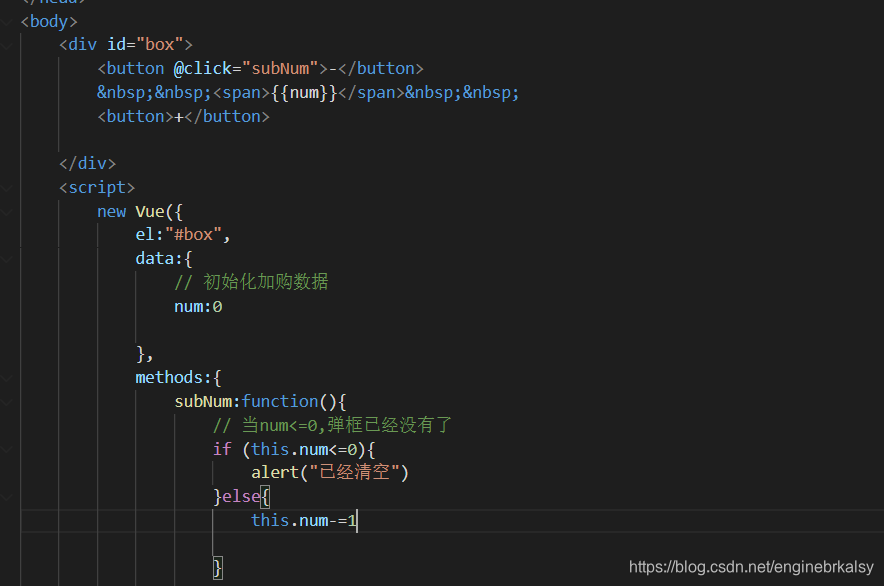Click the highlighted closing brace of else
The width and height of the screenshot is (884, 586).
pos(218,567)
